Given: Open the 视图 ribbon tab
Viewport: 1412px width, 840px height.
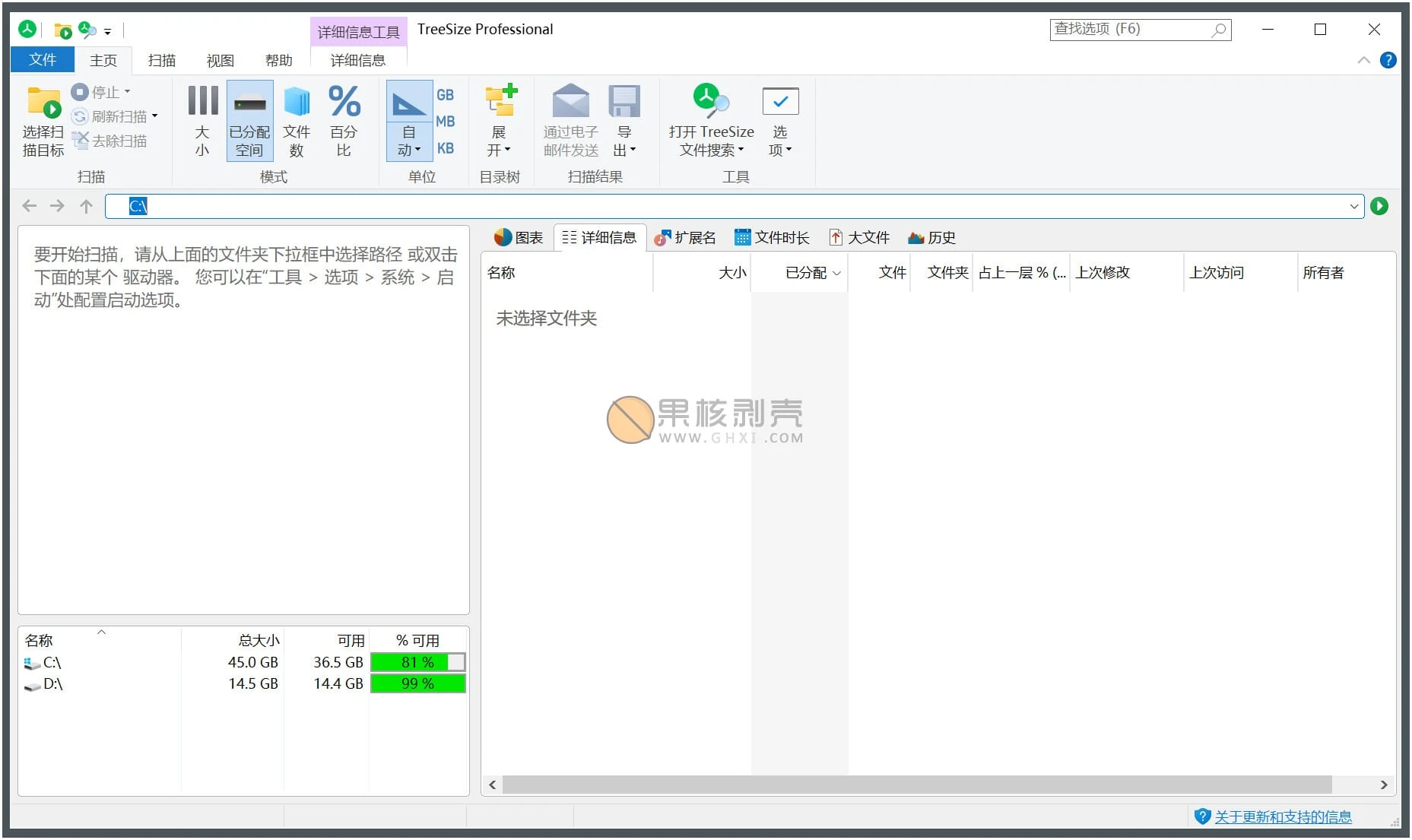Looking at the screenshot, I should tap(219, 60).
